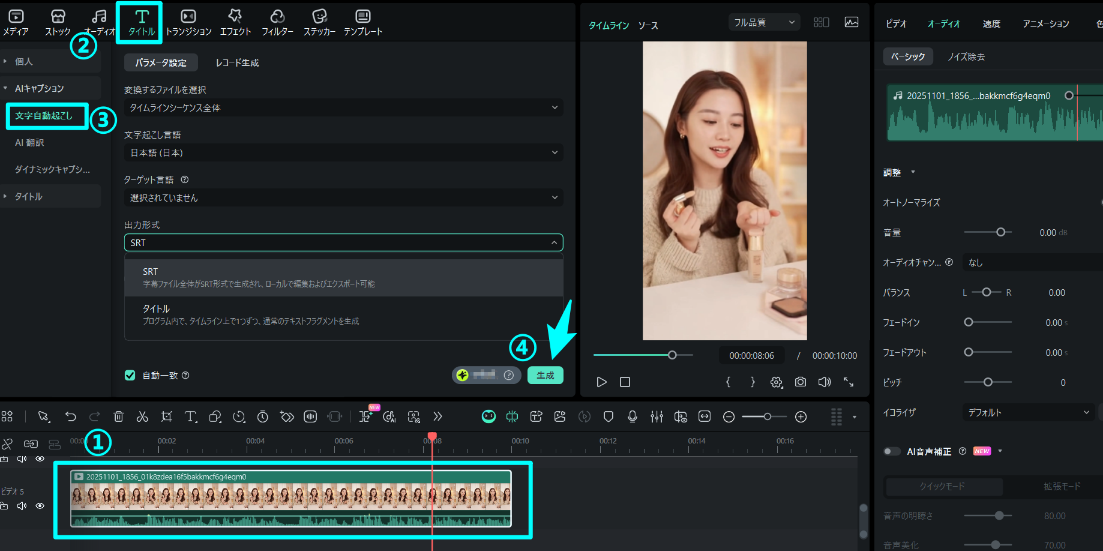Image resolution: width=1103 pixels, height=551 pixels.
Task: Expand the イコライザ デフォルト dropdown
Action: click(x=1029, y=411)
